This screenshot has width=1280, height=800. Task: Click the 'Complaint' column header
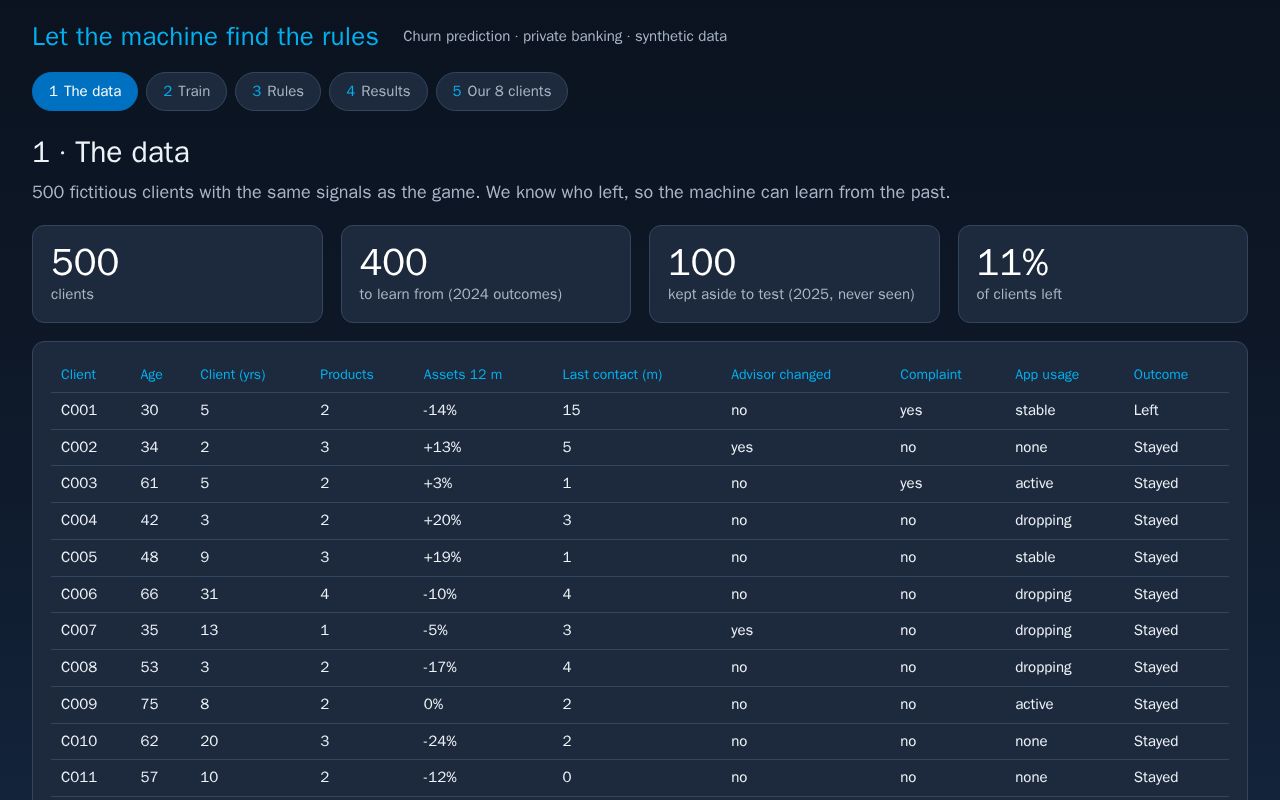(930, 374)
